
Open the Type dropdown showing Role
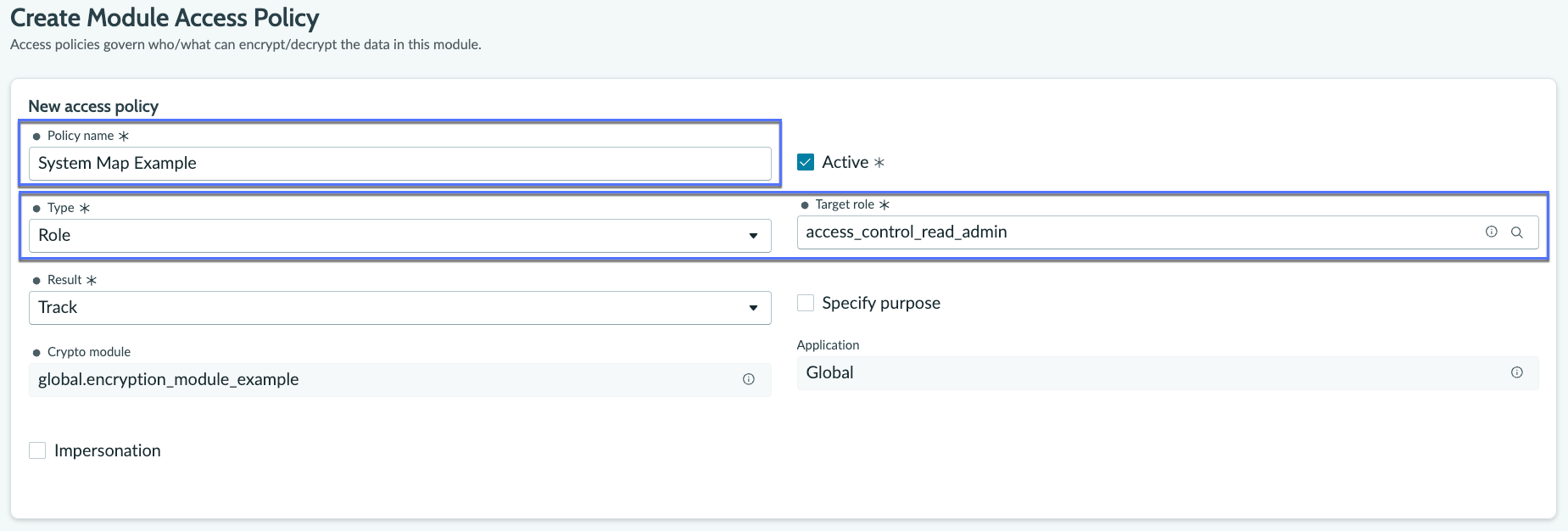399,236
